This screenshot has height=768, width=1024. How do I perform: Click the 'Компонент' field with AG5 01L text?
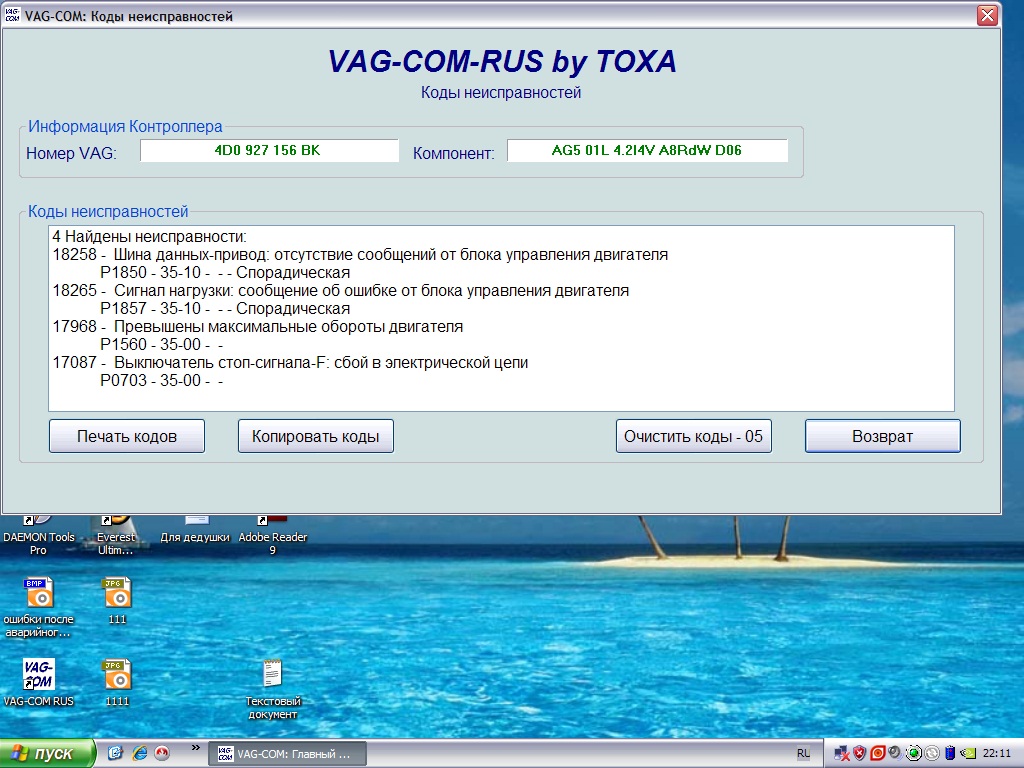click(x=647, y=151)
